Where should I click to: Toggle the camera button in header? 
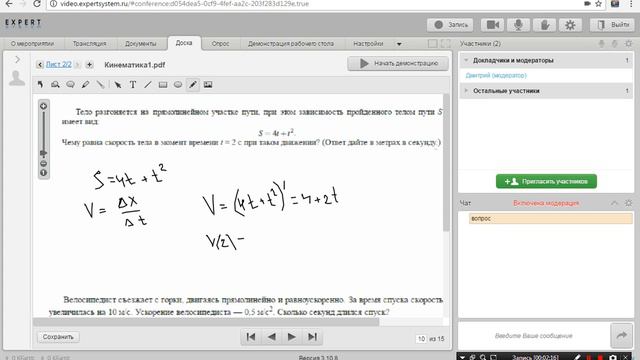tap(492, 25)
